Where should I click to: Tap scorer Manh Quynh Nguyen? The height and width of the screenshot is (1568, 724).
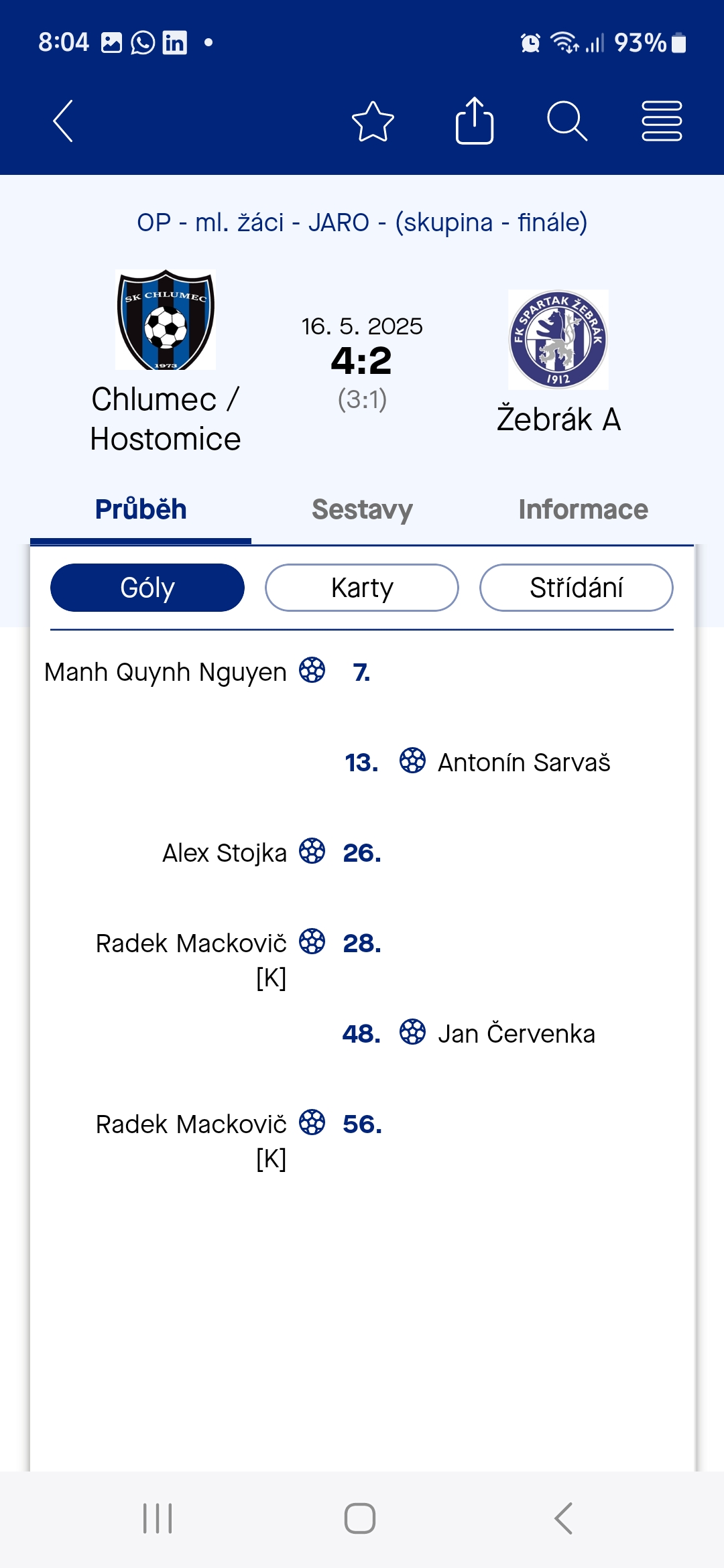[x=165, y=672]
